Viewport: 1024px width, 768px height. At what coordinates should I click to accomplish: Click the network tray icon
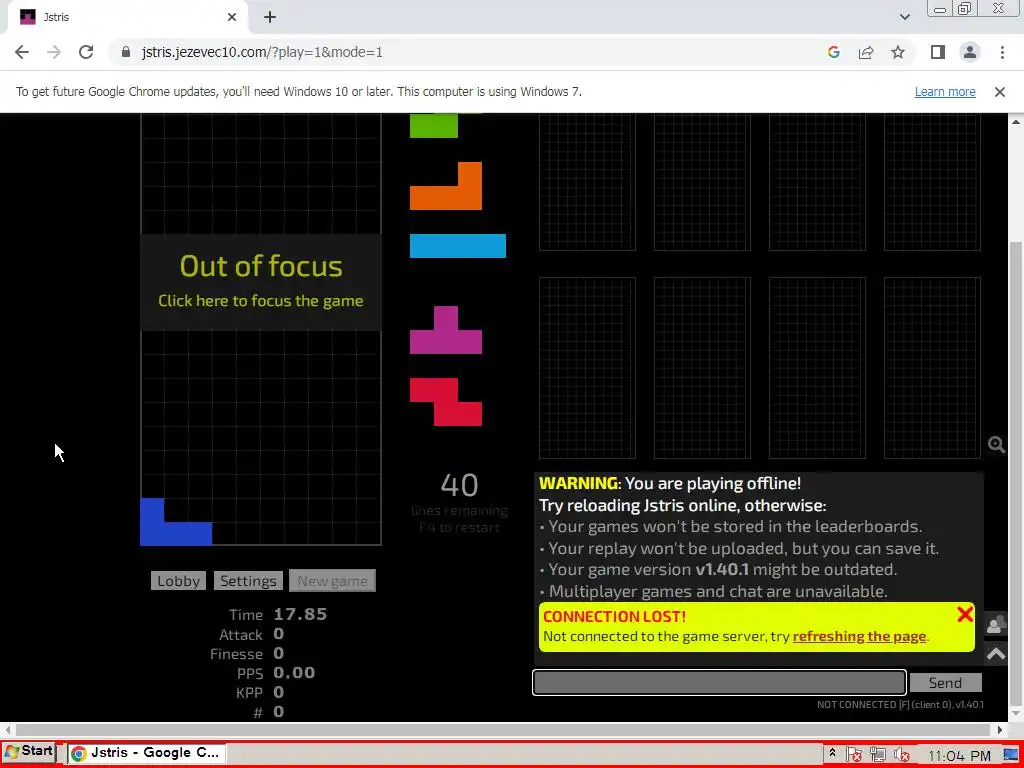click(878, 755)
